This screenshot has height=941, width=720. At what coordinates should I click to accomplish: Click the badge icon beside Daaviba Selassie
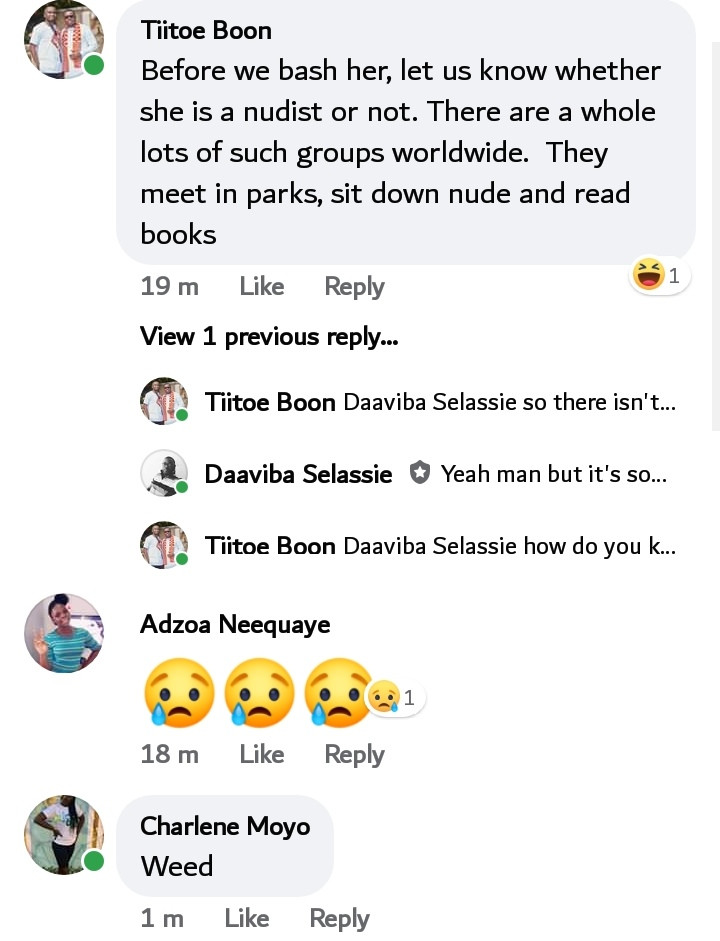(419, 474)
